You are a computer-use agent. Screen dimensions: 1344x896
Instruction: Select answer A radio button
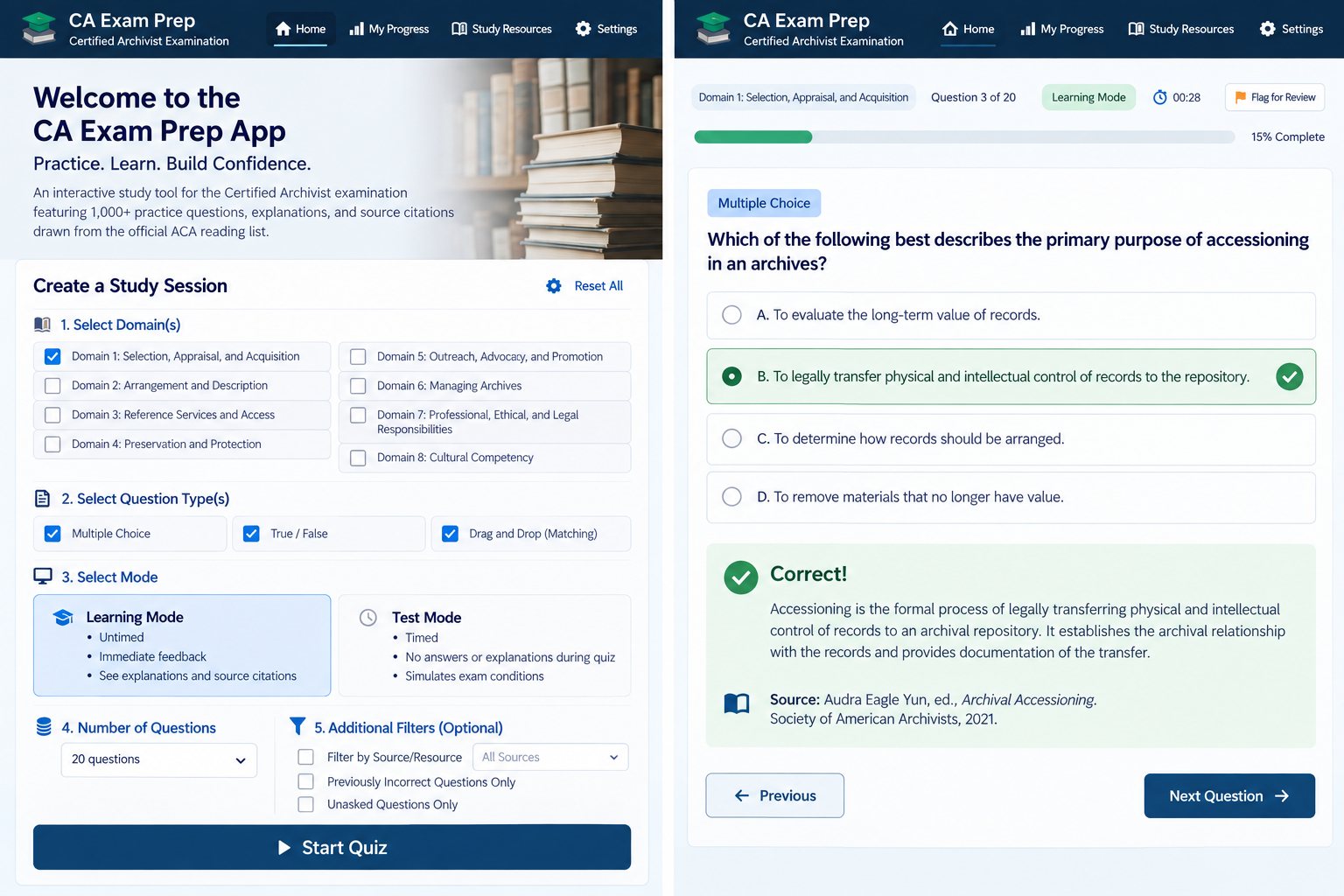731,315
